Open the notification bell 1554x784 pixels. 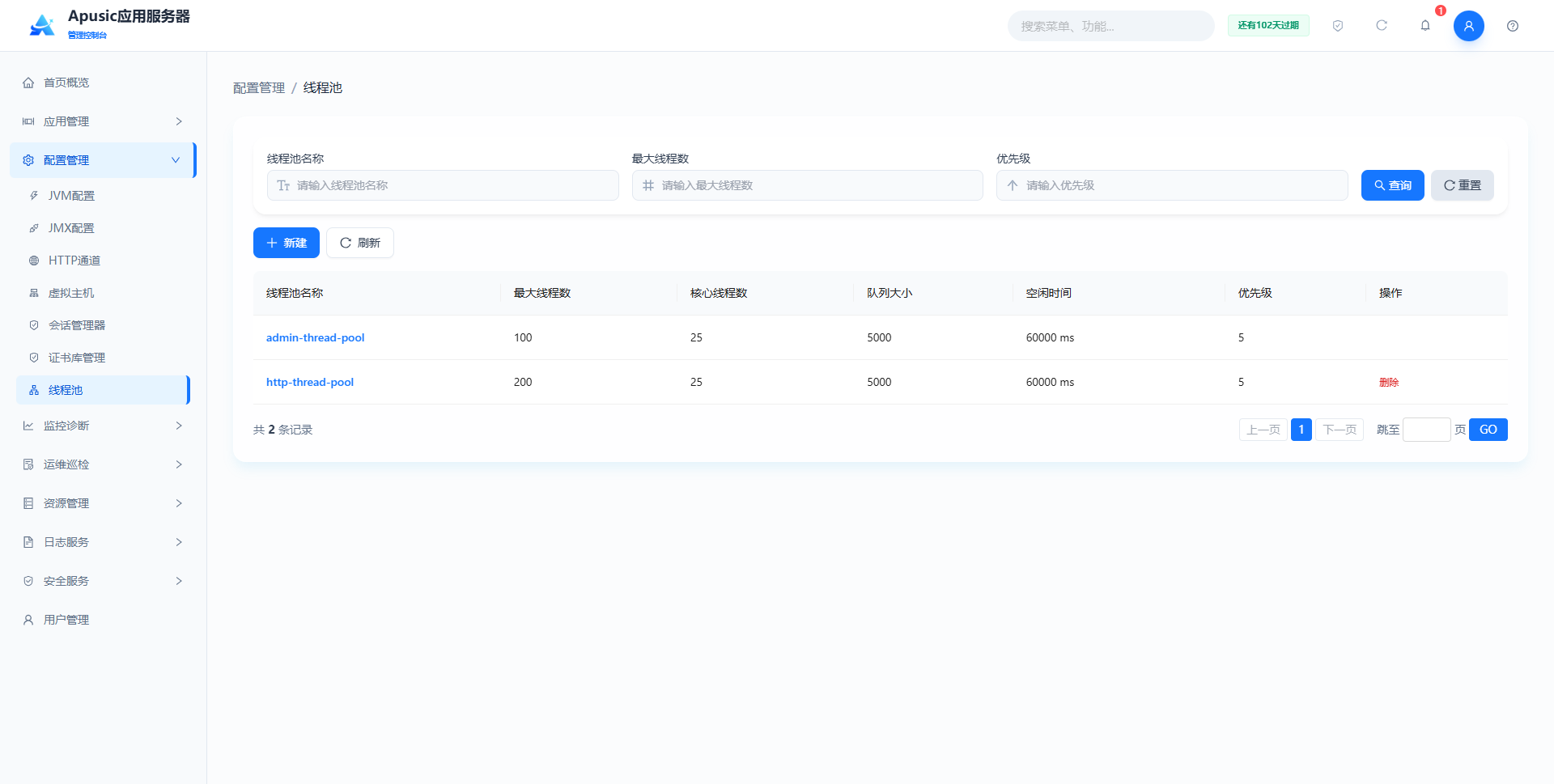1425,26
